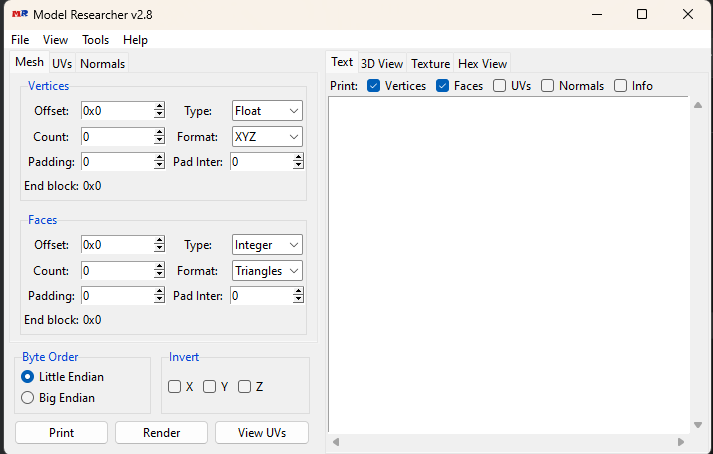Increase the Vertices Offset spinner value

pos(159,106)
